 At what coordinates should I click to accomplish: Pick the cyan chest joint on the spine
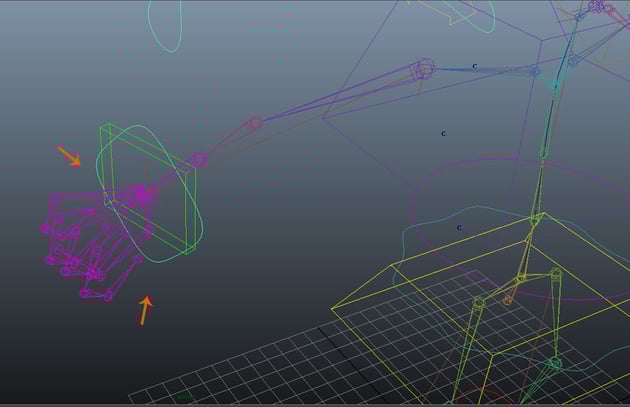556,85
